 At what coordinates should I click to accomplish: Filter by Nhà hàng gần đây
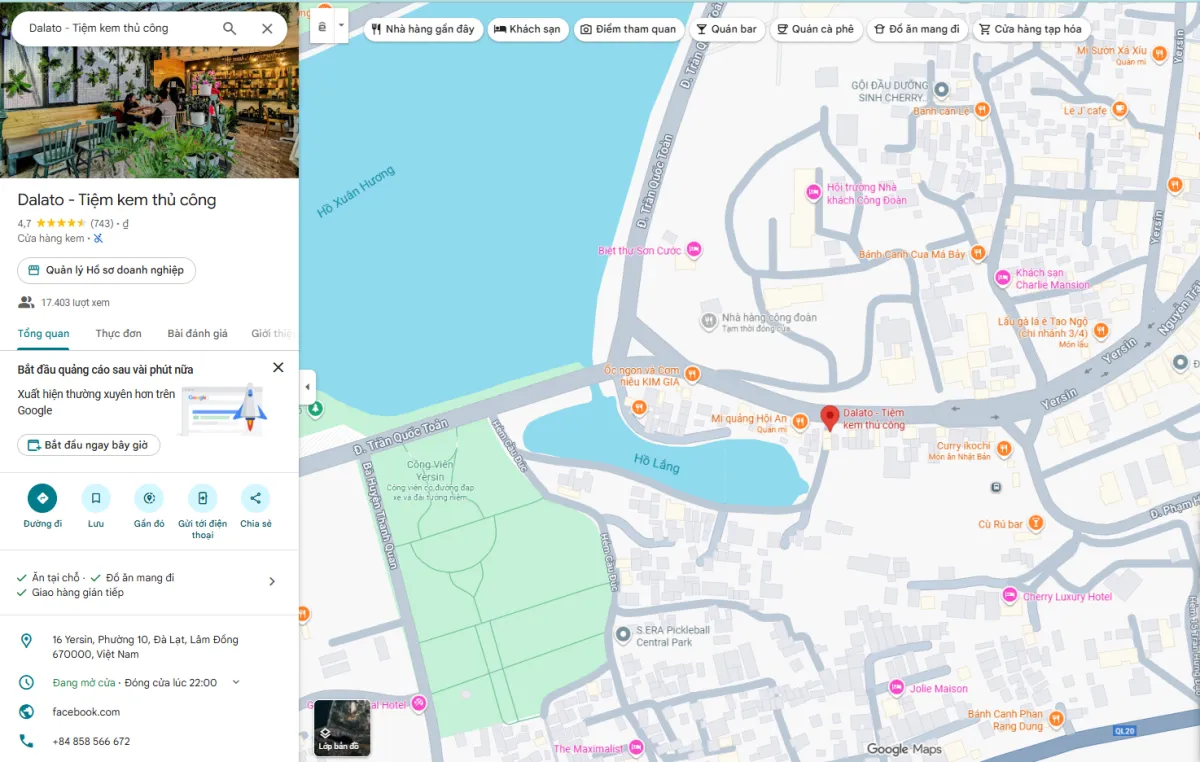pyautogui.click(x=422, y=29)
